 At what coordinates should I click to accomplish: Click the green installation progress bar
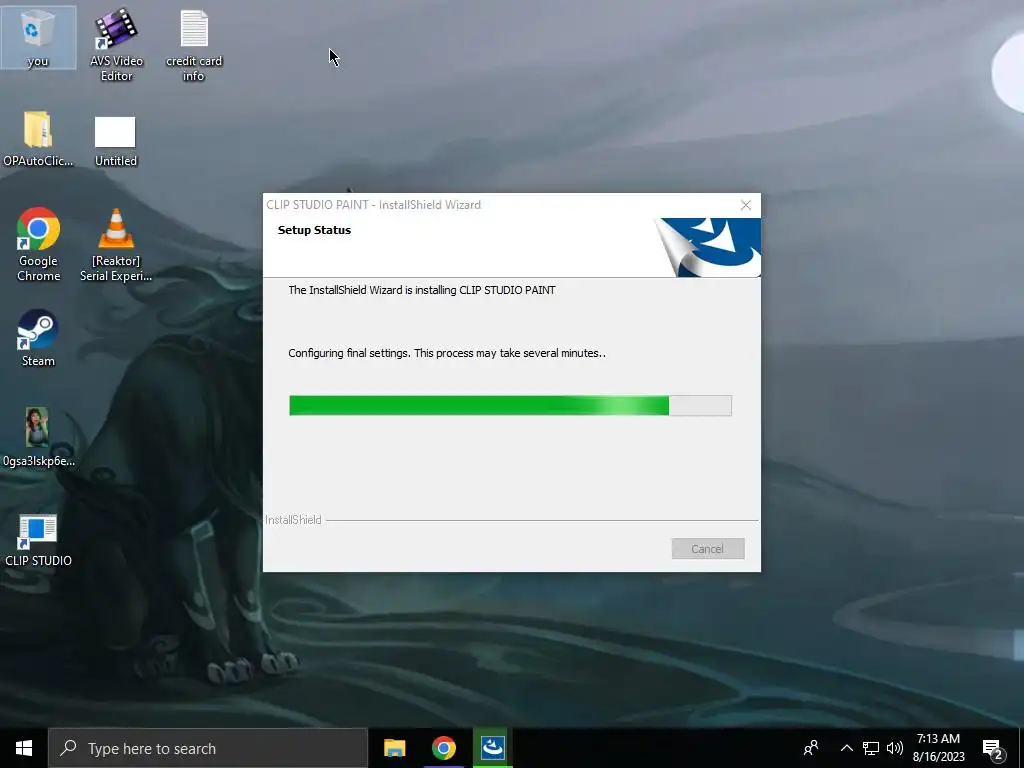(x=510, y=406)
